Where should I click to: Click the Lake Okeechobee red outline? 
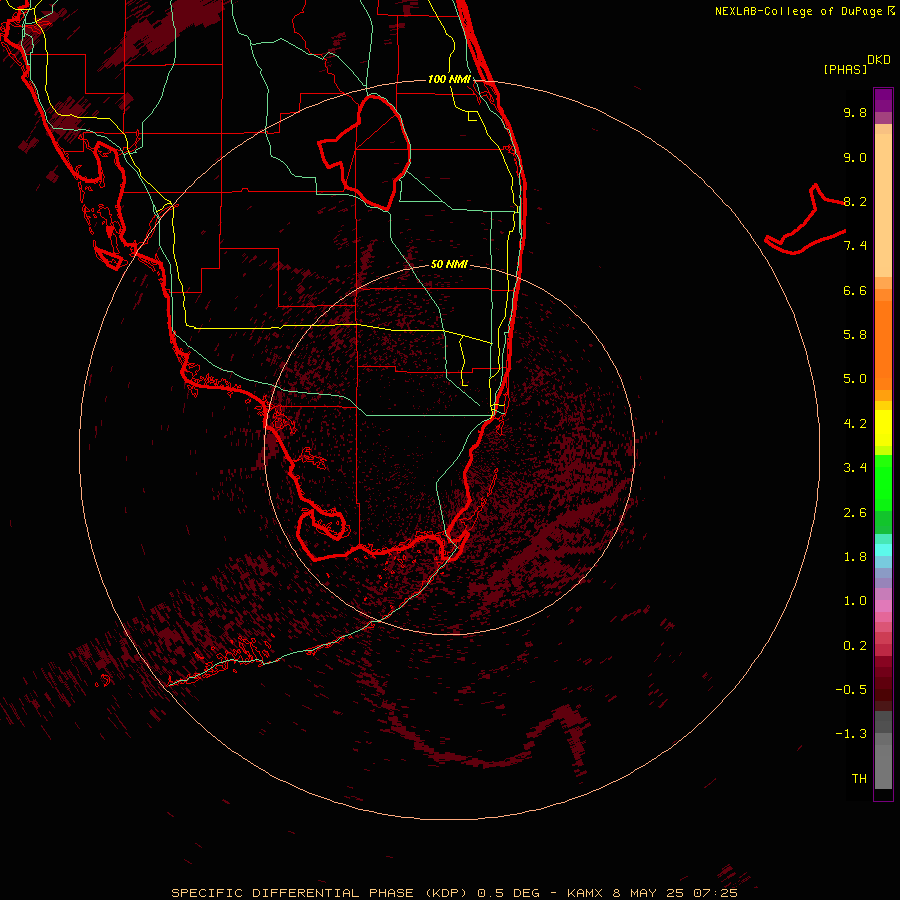pyautogui.click(x=365, y=152)
